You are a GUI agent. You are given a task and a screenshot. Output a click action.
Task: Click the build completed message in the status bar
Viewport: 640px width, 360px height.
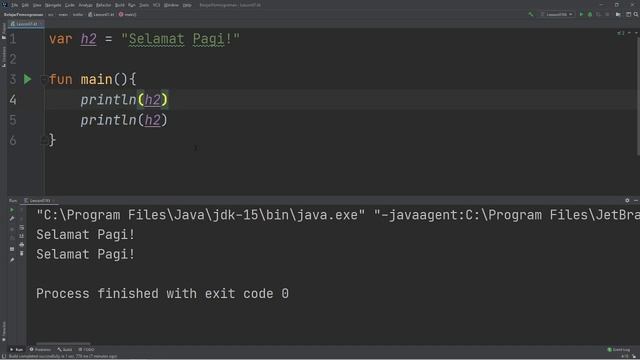pos(63,357)
